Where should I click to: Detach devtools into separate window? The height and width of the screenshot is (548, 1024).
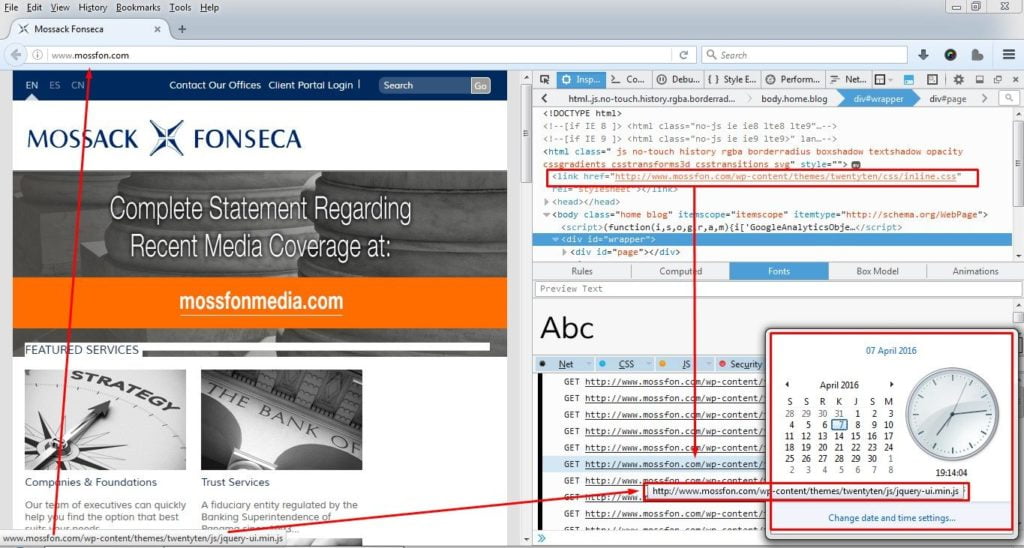coord(998,80)
